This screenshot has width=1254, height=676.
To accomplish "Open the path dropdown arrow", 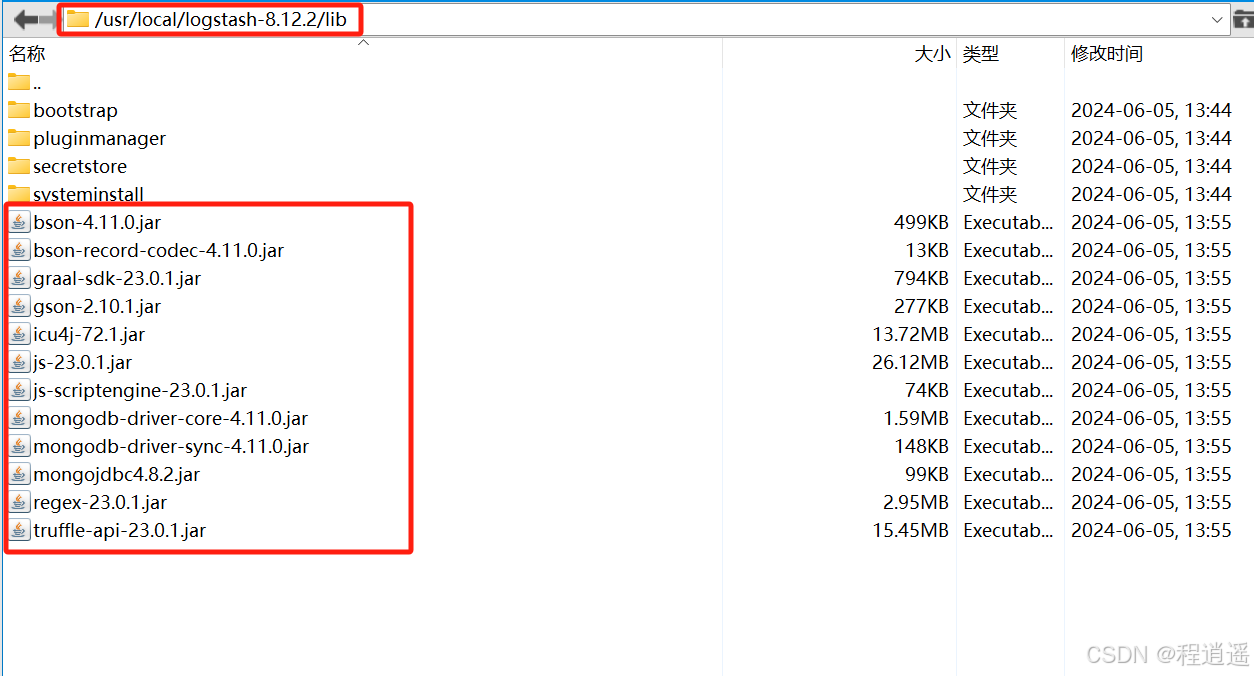I will point(1217,19).
